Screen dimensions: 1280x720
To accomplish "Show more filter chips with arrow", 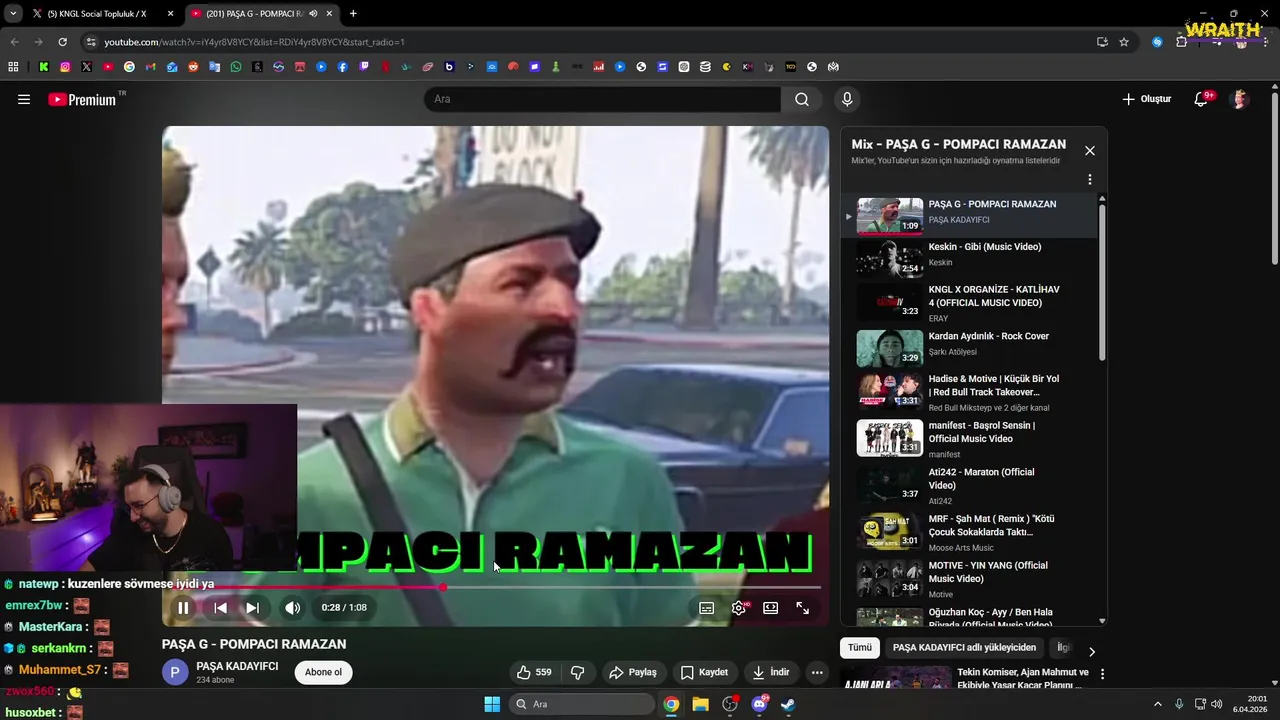I will pyautogui.click(x=1092, y=652).
